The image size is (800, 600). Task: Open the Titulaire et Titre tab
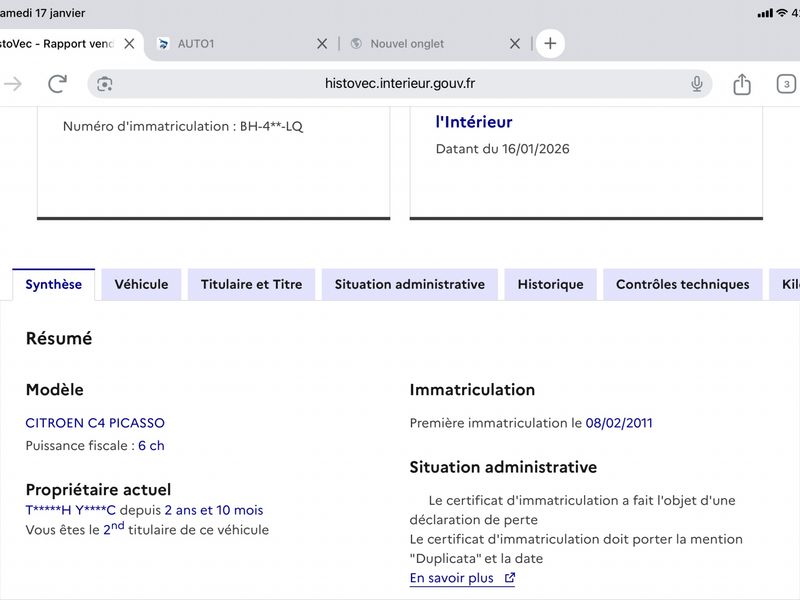[252, 284]
